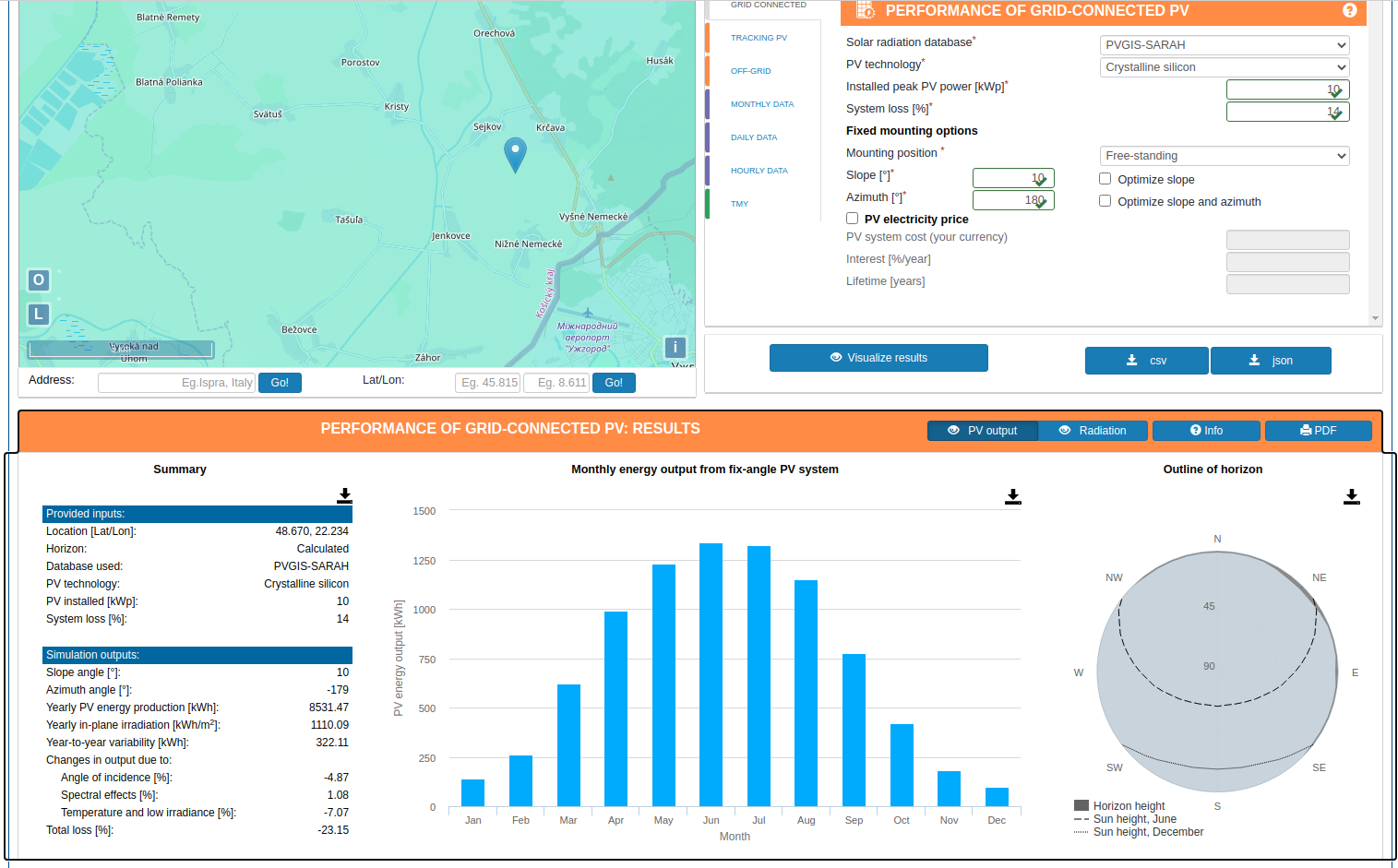The image size is (1398, 868).
Task: Click the Visualize results button
Action: [x=878, y=358]
